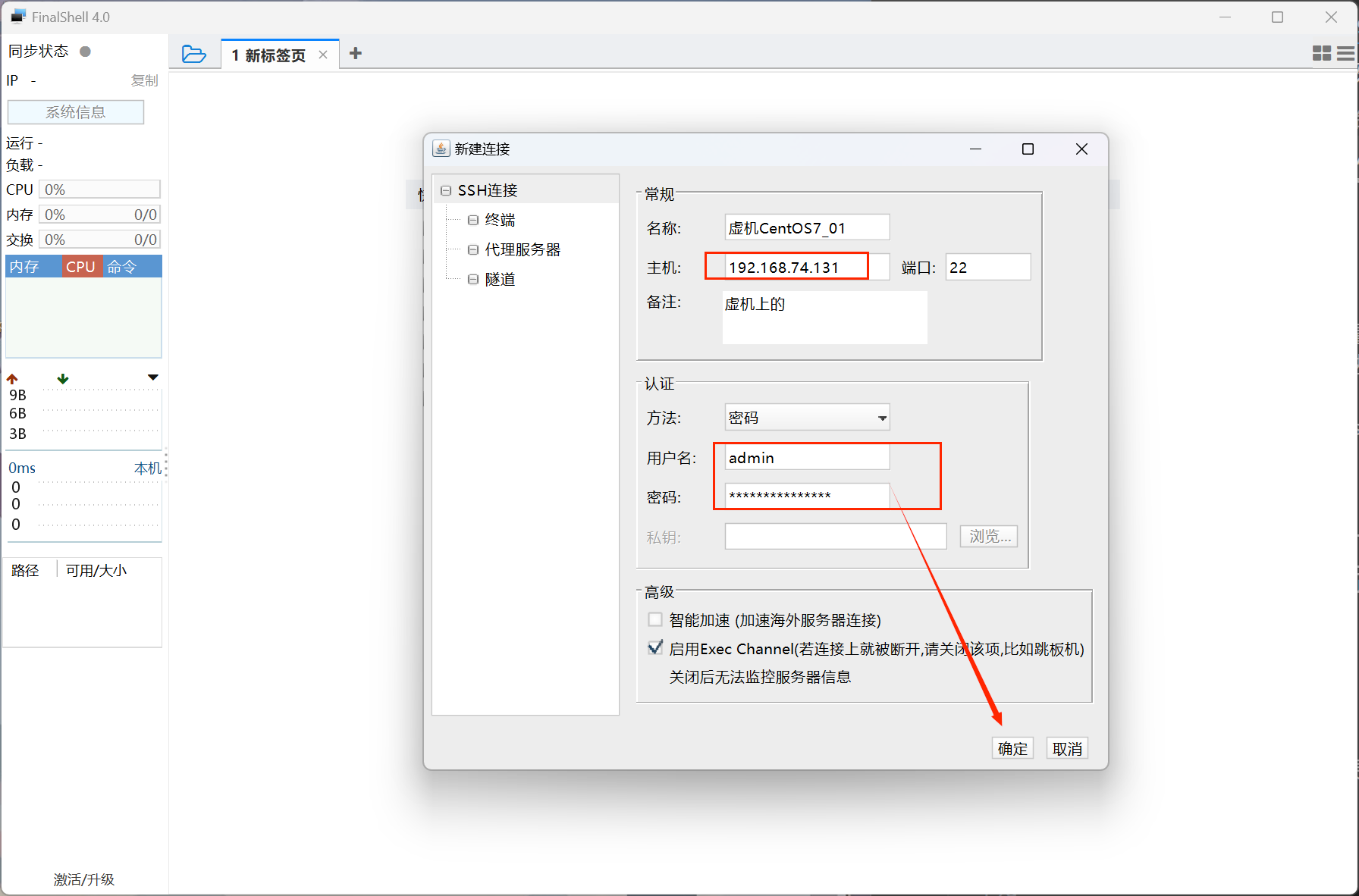Image resolution: width=1359 pixels, height=896 pixels.
Task: Close the 新标签页 tab
Action: coord(323,55)
